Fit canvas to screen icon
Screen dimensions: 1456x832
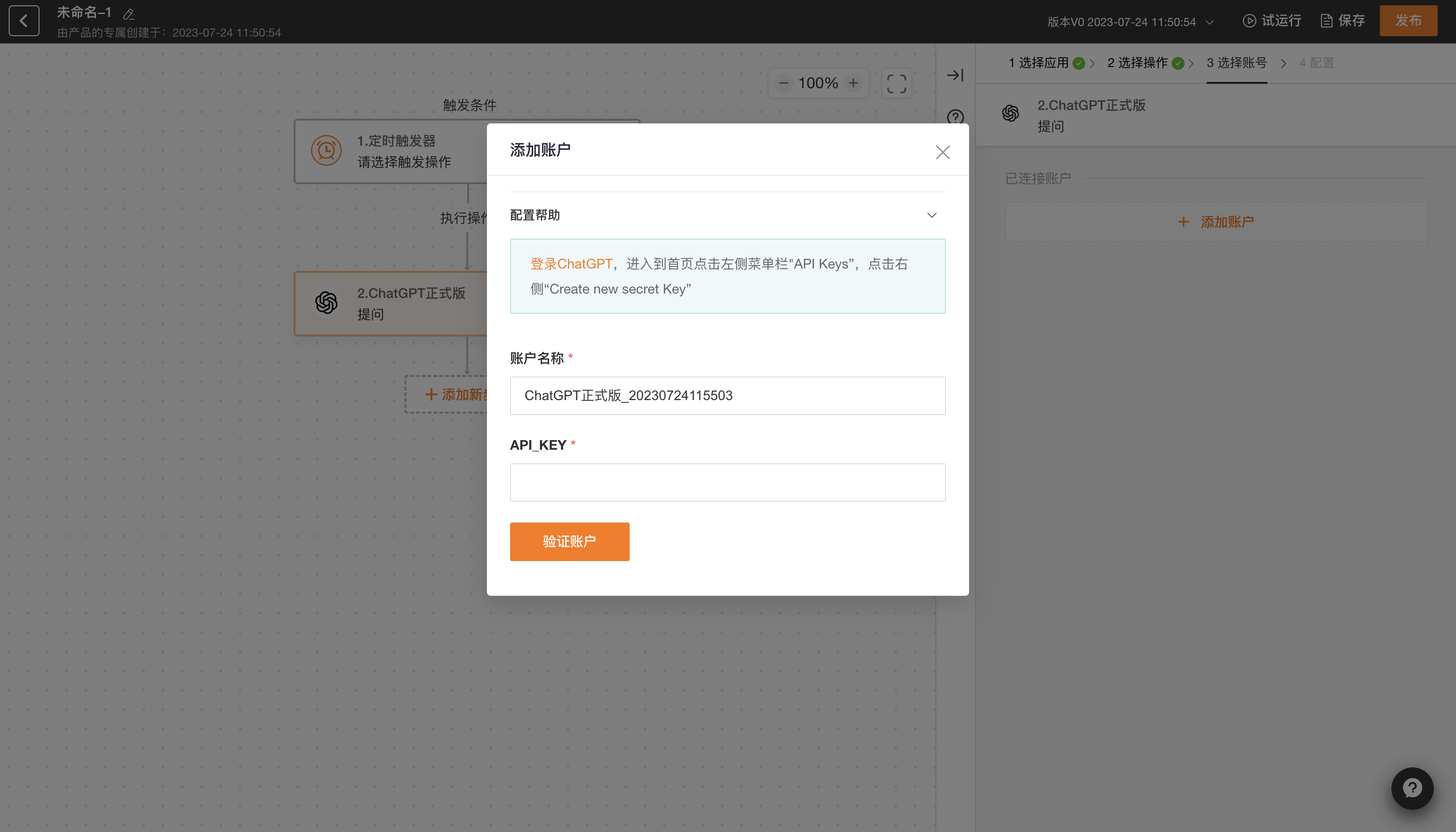tap(897, 83)
